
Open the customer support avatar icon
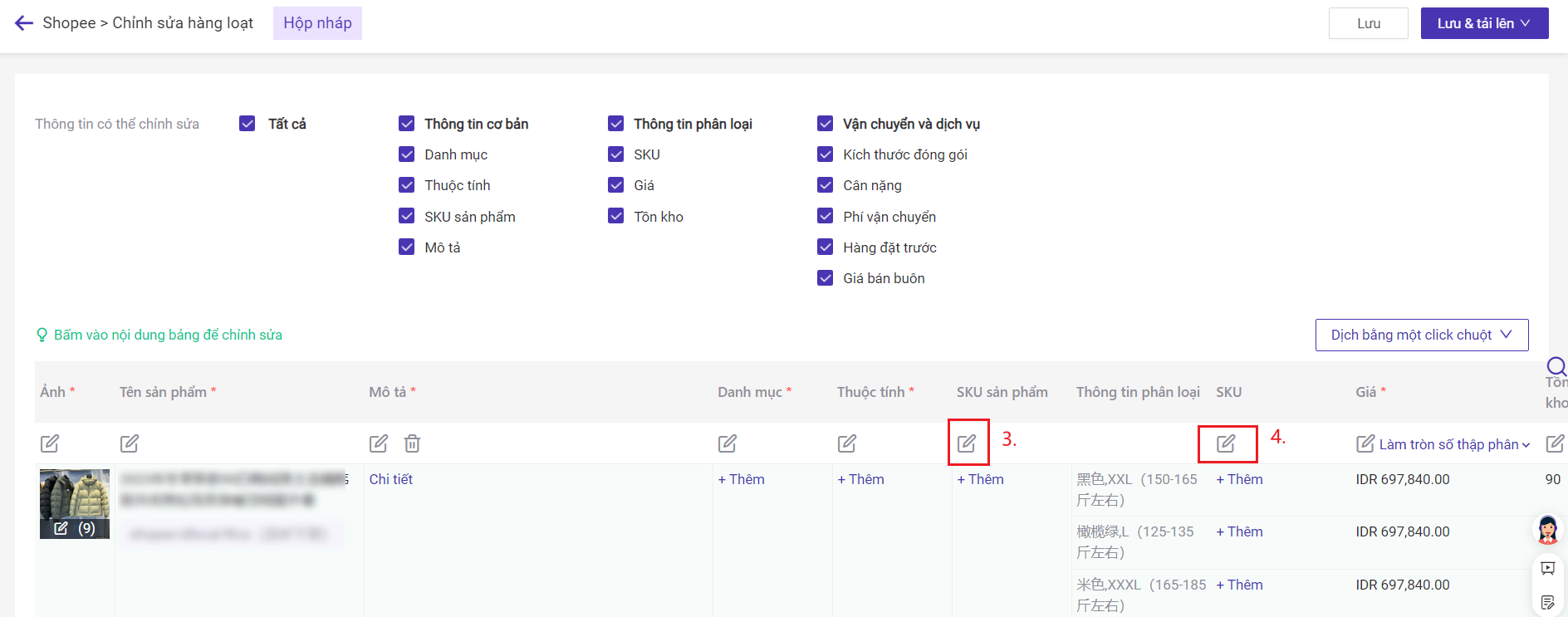click(x=1547, y=529)
